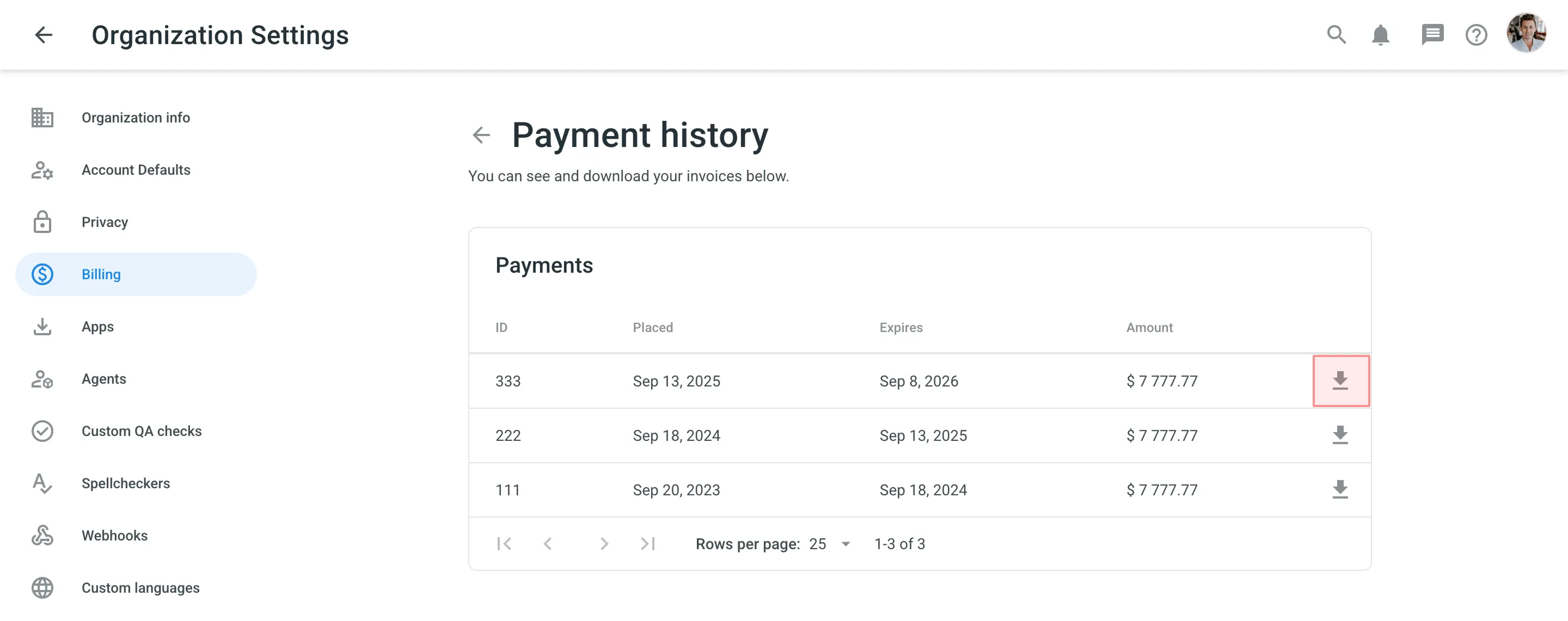Open Apps via the download icon
The image size is (1568, 621).
42,327
